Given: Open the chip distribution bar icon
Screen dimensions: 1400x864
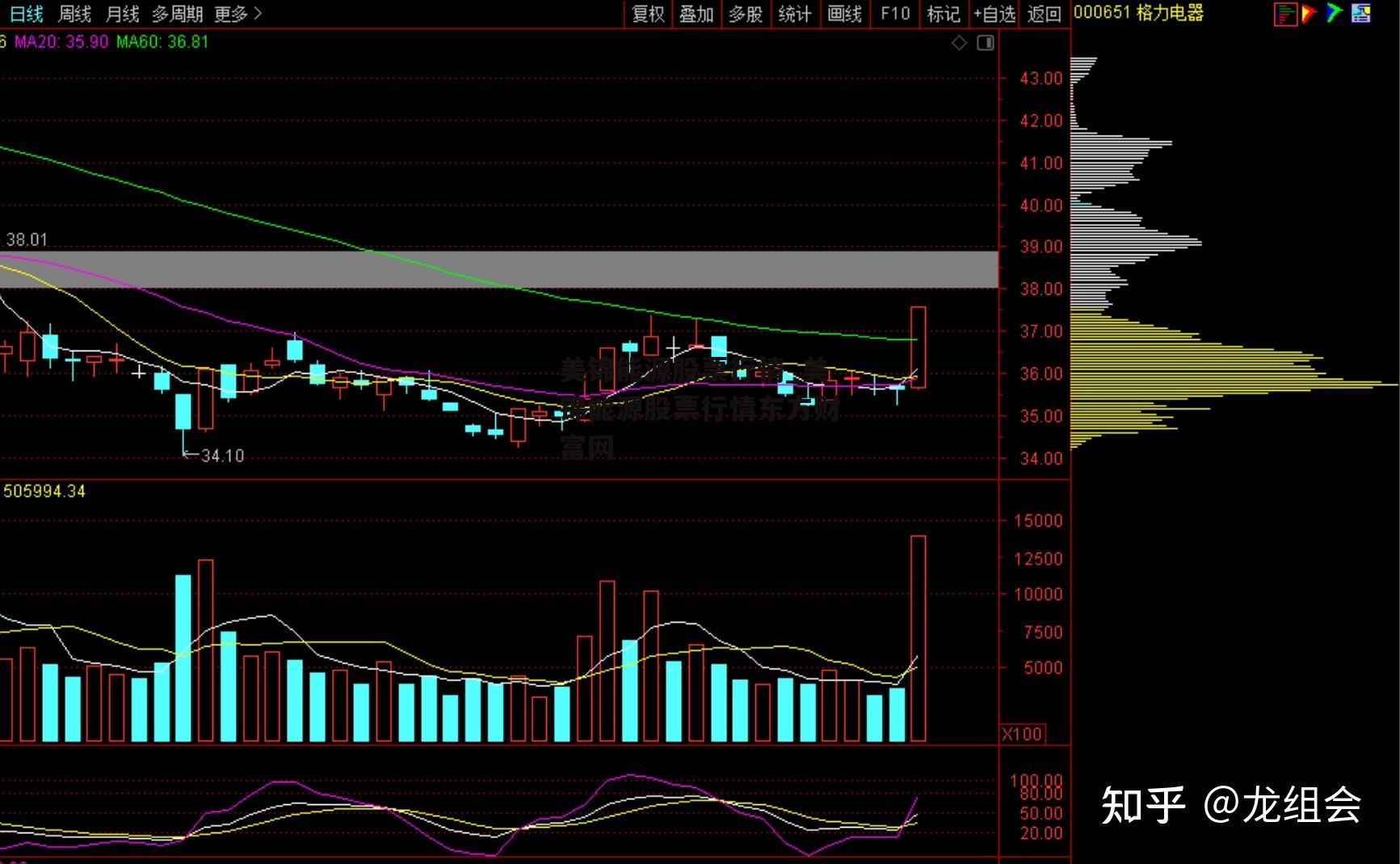Looking at the screenshot, I should 1285,14.
